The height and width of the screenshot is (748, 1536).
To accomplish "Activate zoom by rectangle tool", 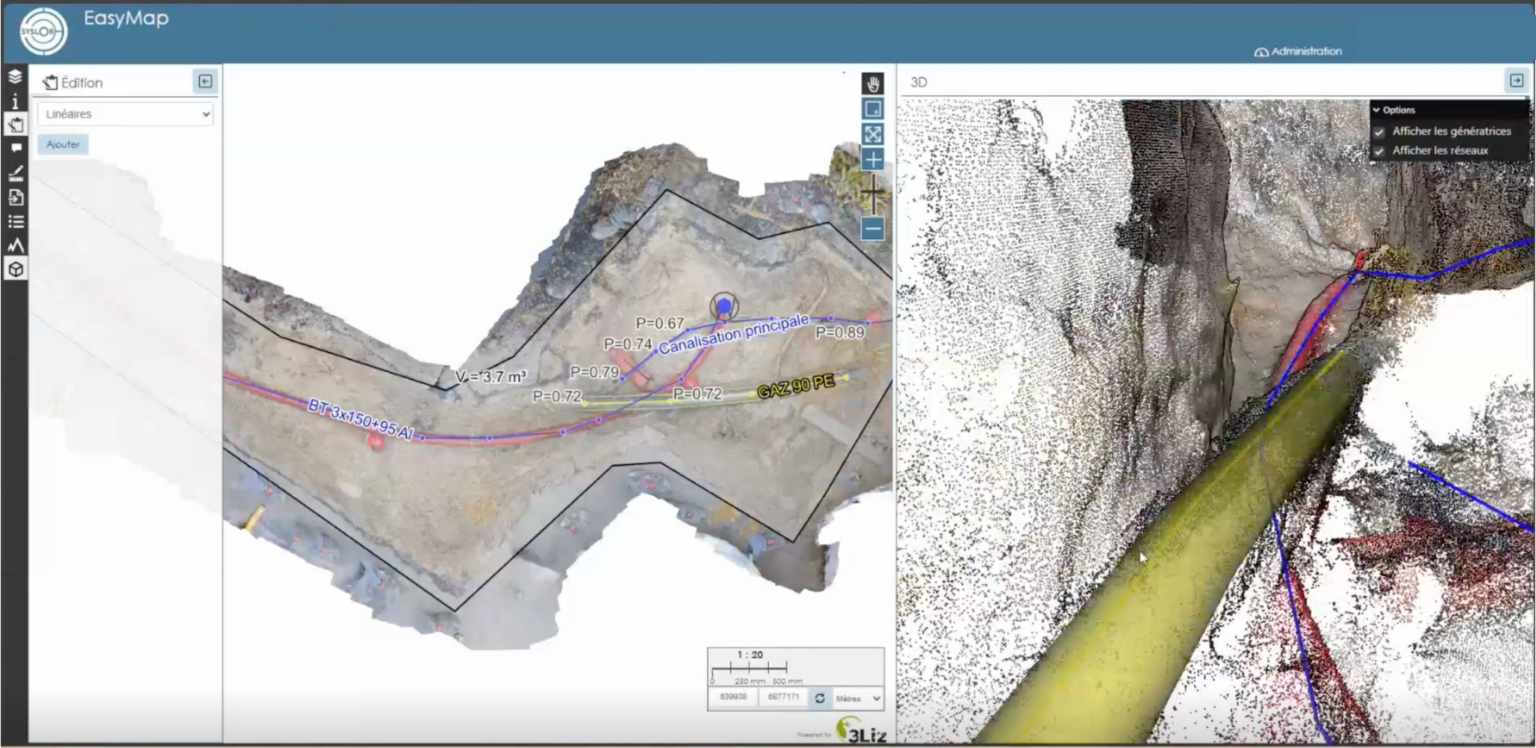I will coord(873,109).
